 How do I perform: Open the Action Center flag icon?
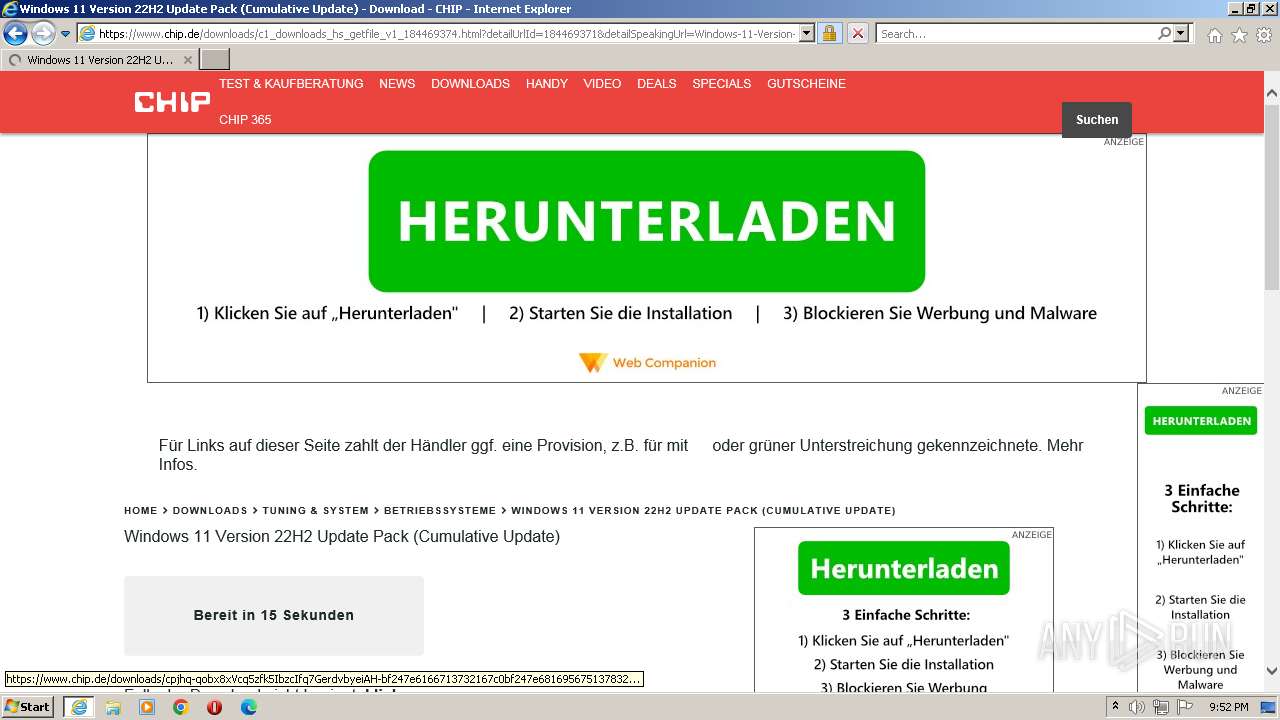tap(1185, 707)
